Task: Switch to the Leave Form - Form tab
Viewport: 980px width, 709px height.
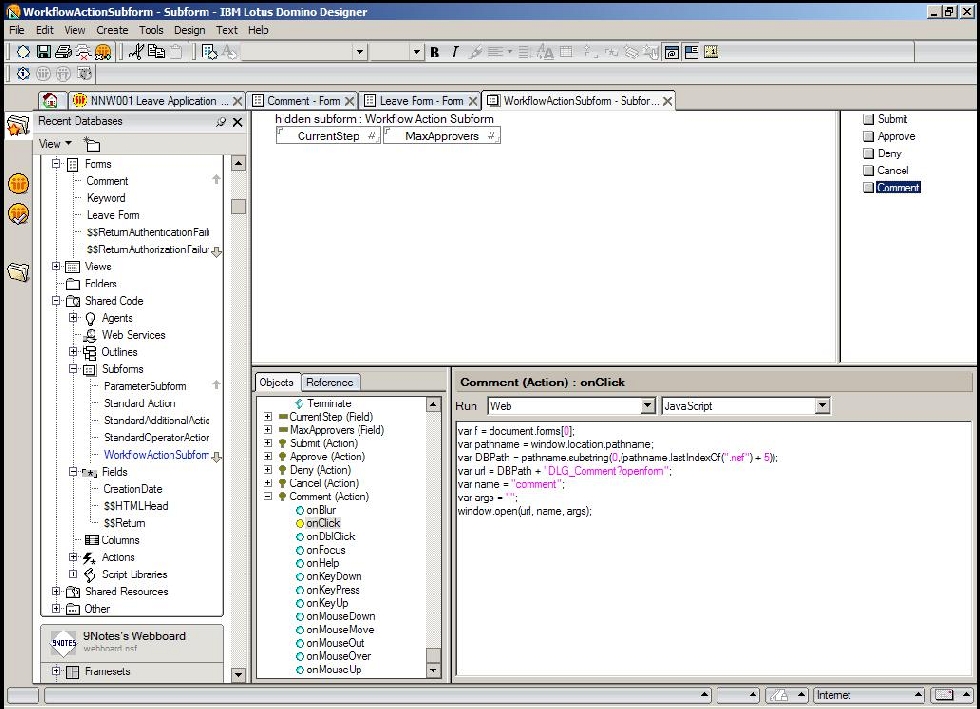Action: point(421,101)
